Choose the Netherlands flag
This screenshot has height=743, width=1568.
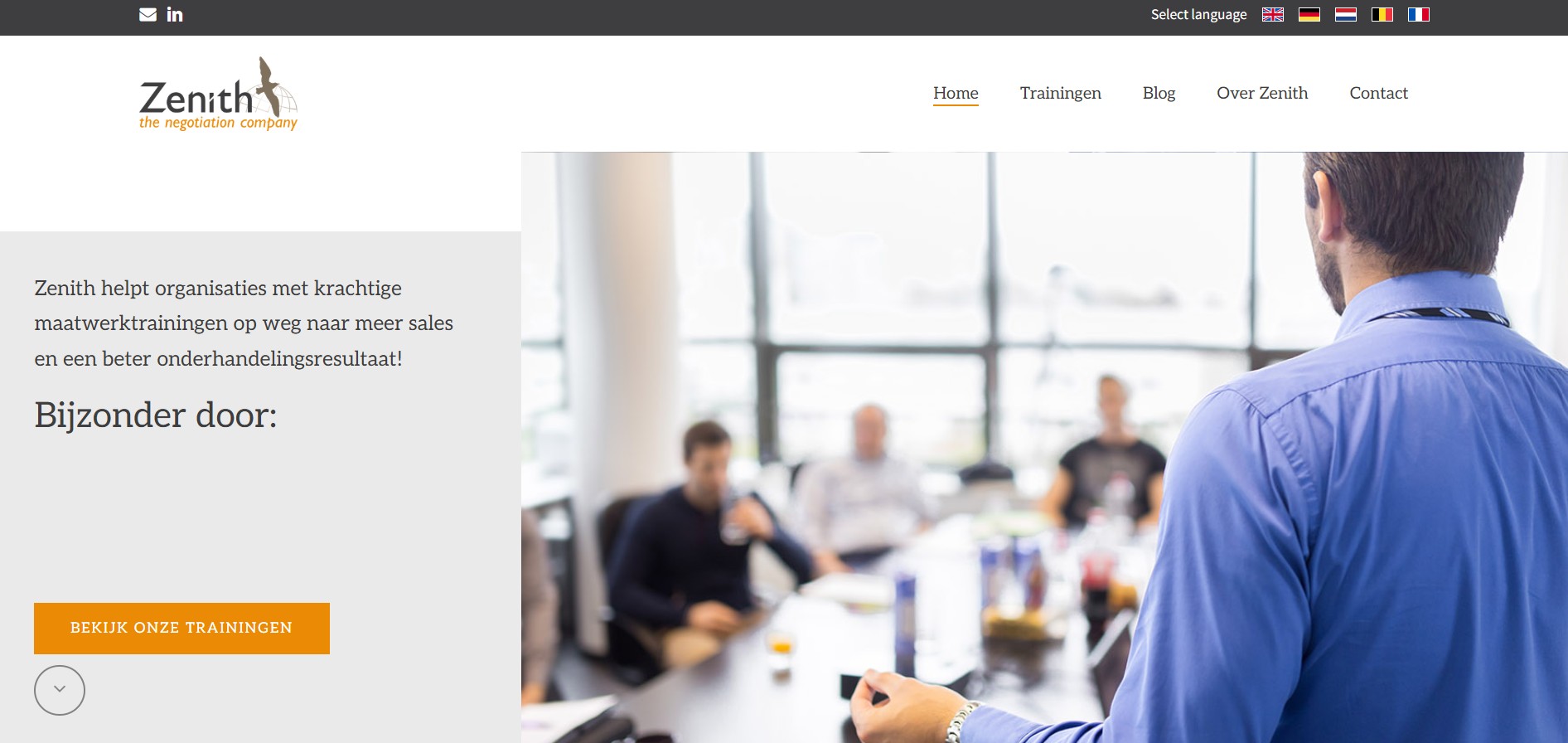(1346, 14)
